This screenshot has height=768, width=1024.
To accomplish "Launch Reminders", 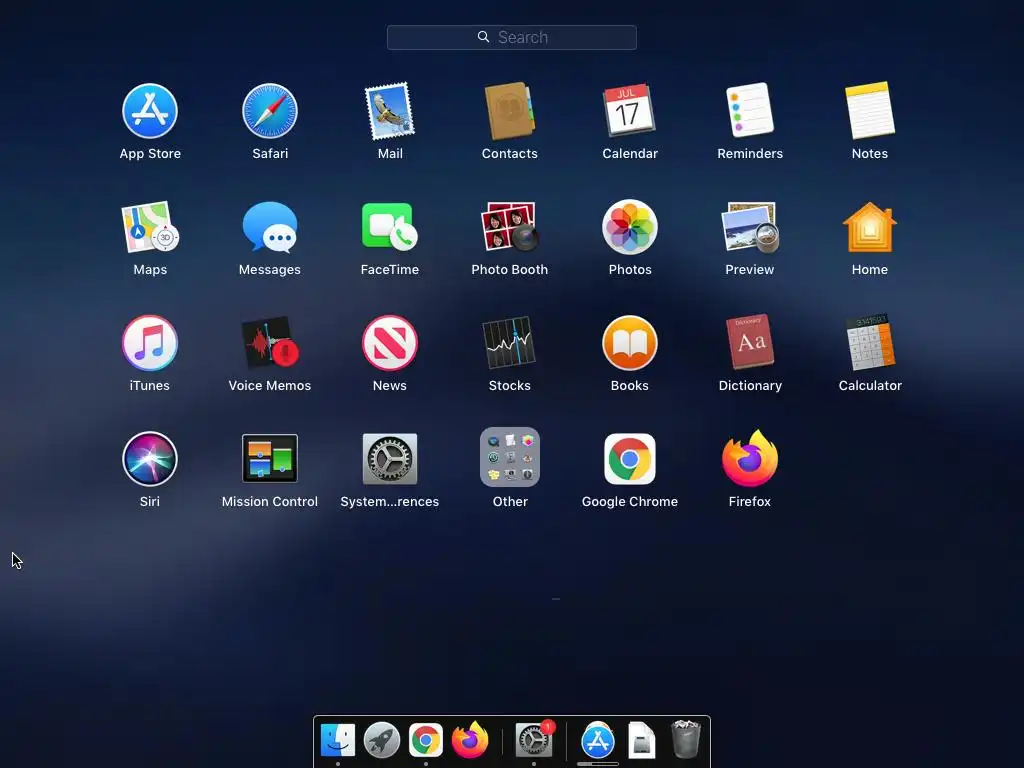I will [x=750, y=110].
